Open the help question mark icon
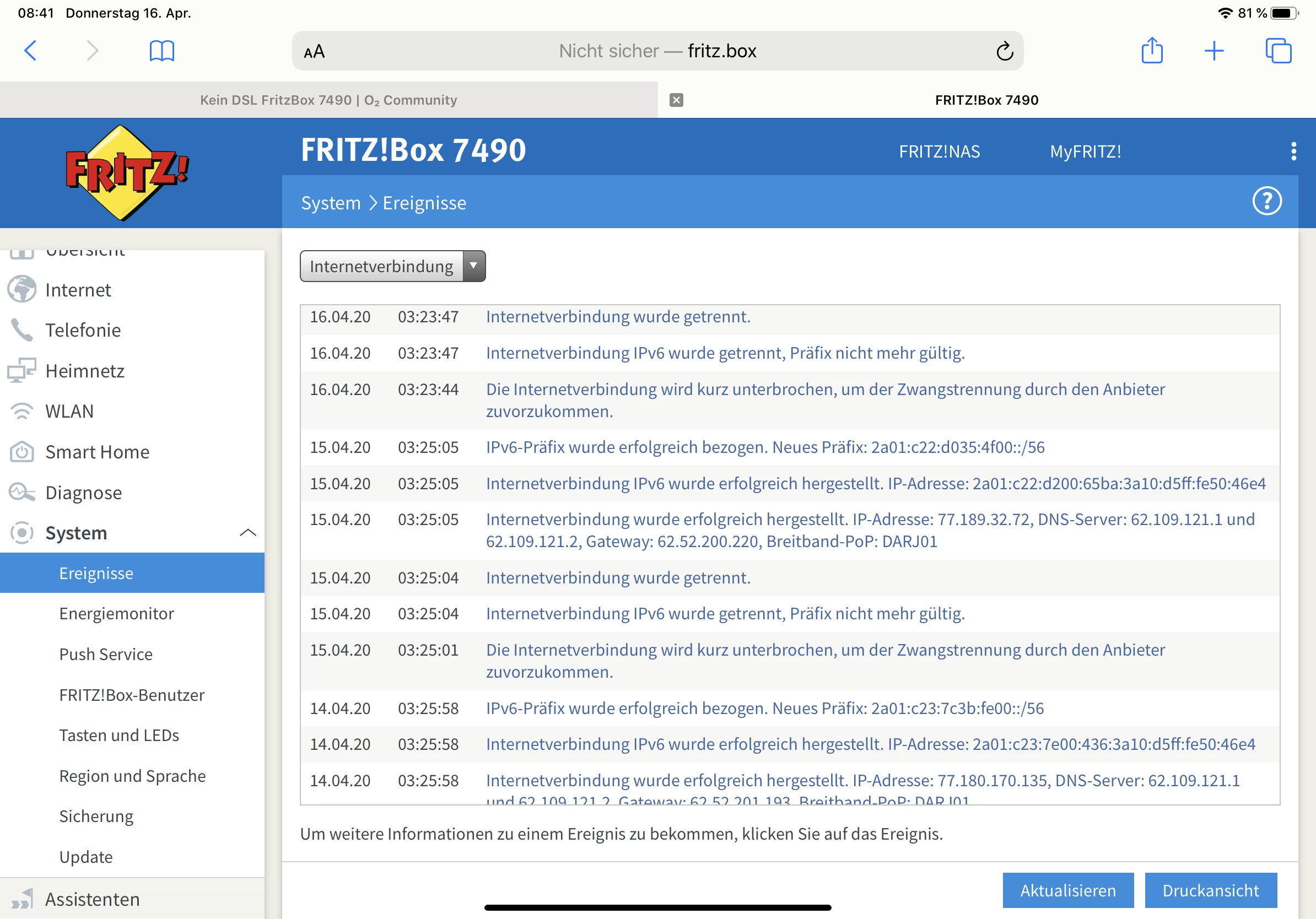 pos(1267,202)
